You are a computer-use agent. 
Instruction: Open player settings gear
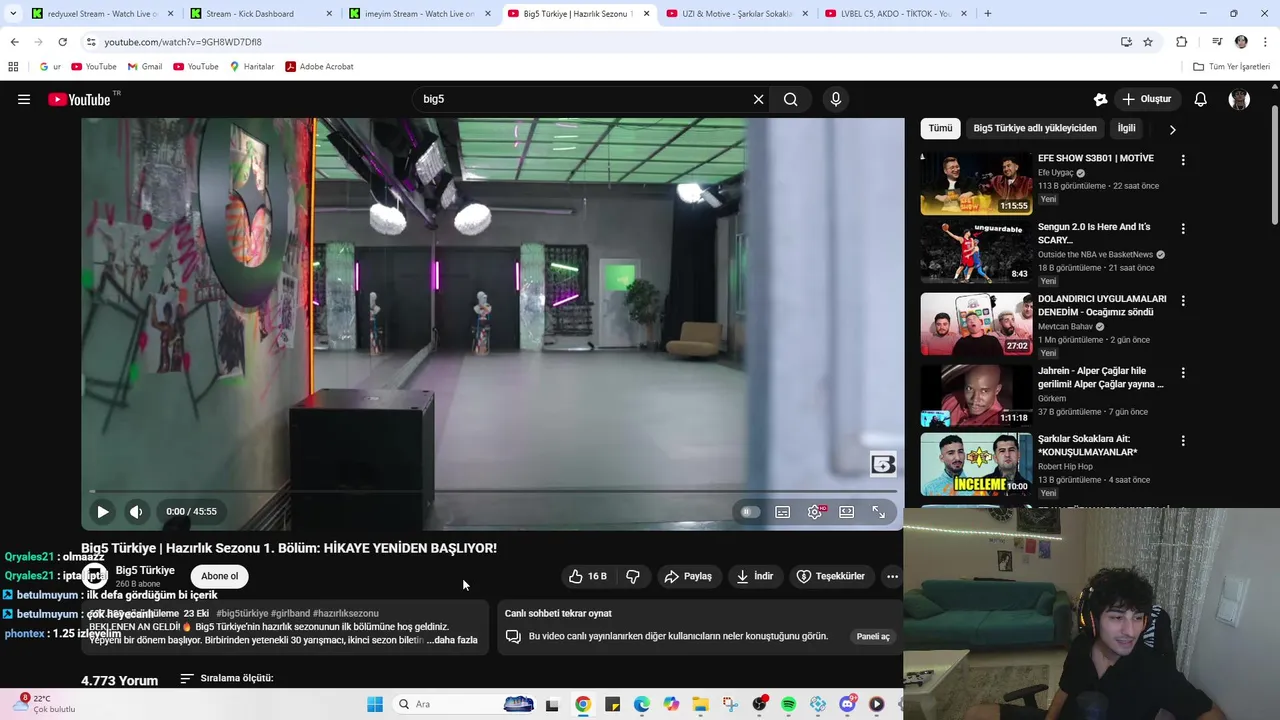pyautogui.click(x=815, y=511)
